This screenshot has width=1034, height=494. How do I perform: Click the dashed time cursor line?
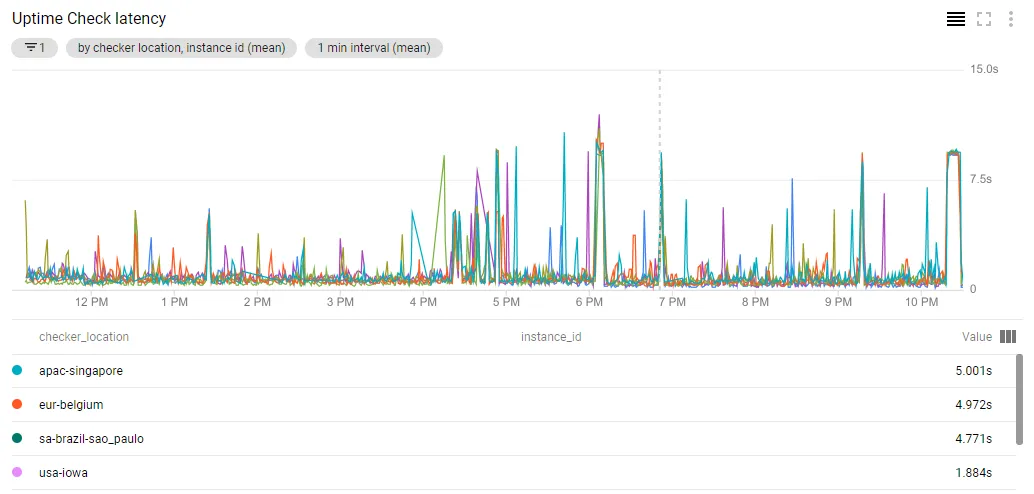click(x=659, y=179)
